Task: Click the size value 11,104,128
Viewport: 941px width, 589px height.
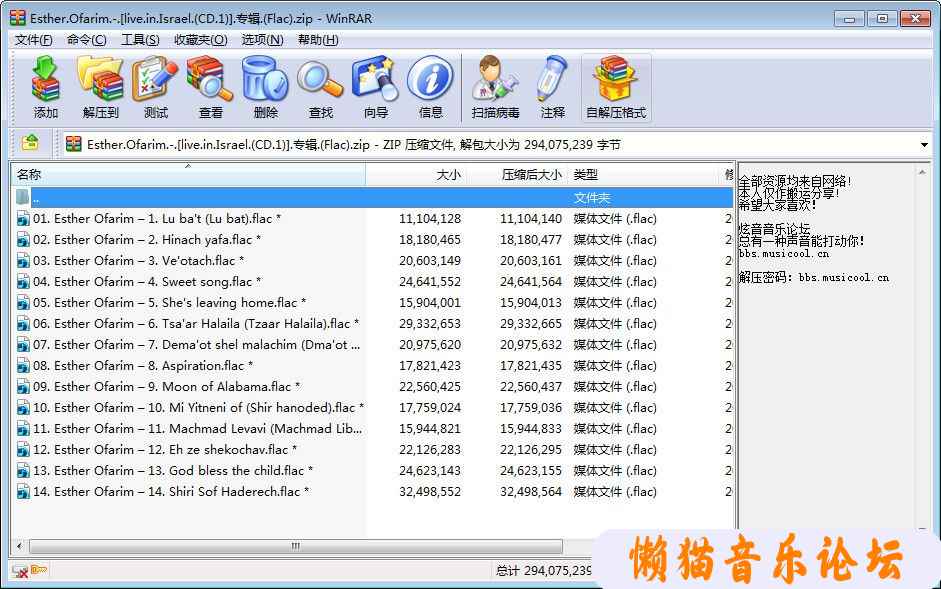Action: point(430,219)
